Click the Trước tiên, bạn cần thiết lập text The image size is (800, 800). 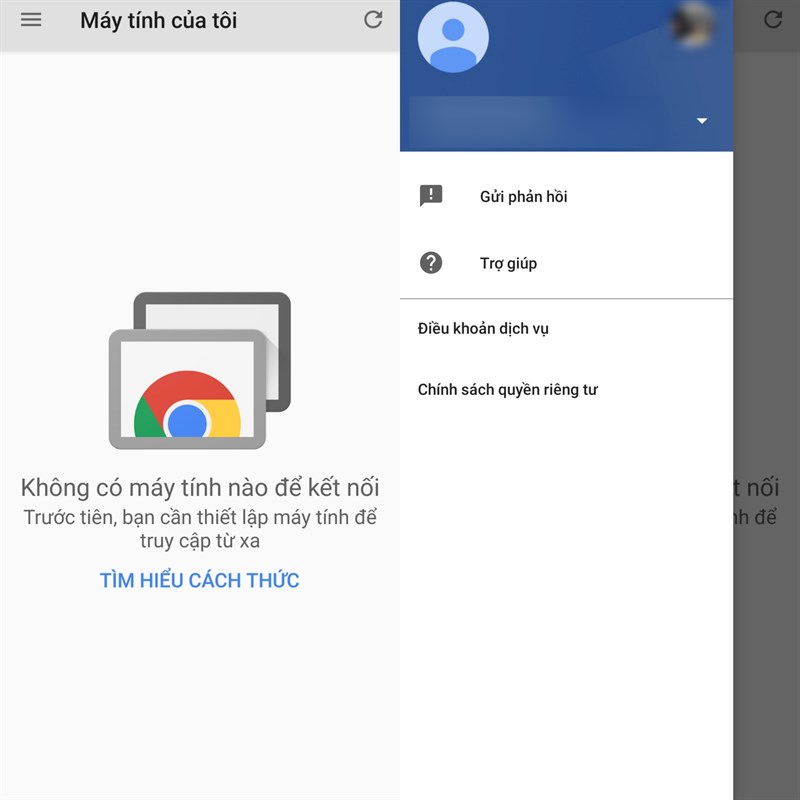click(200, 529)
